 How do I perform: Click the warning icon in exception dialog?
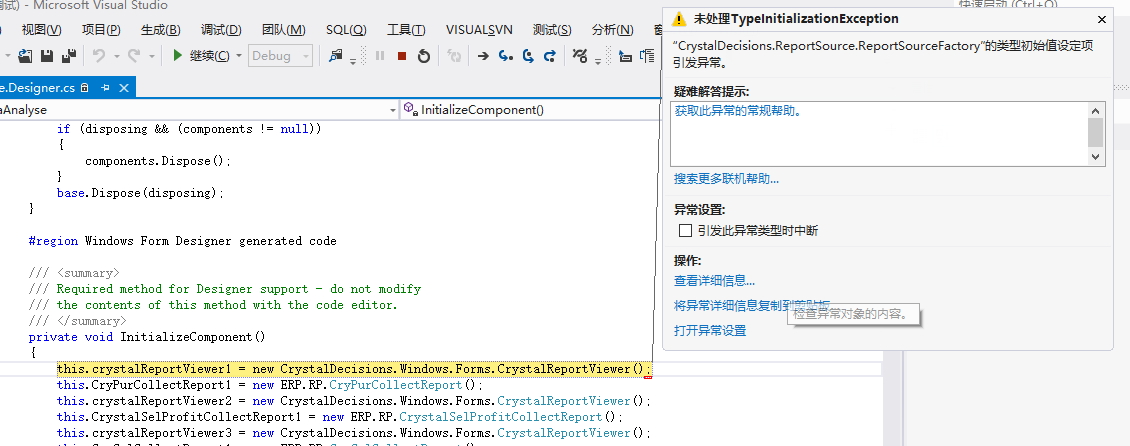(678, 19)
